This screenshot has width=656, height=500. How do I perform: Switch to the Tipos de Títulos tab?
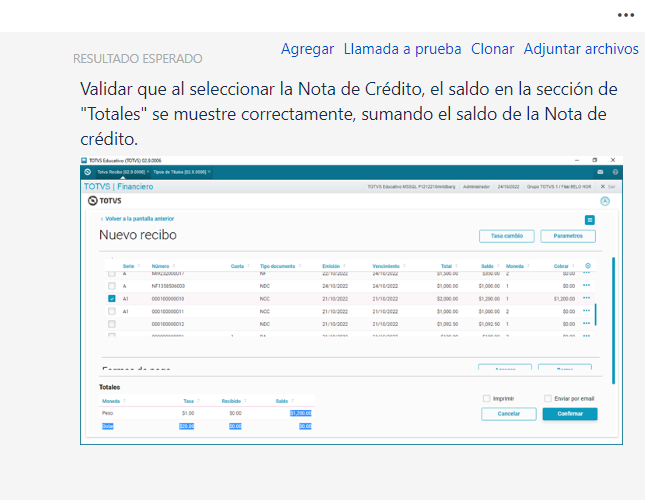[x=179, y=172]
